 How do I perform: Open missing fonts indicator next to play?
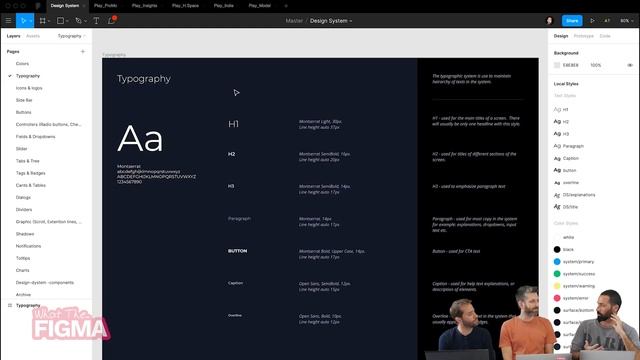(x=607, y=20)
